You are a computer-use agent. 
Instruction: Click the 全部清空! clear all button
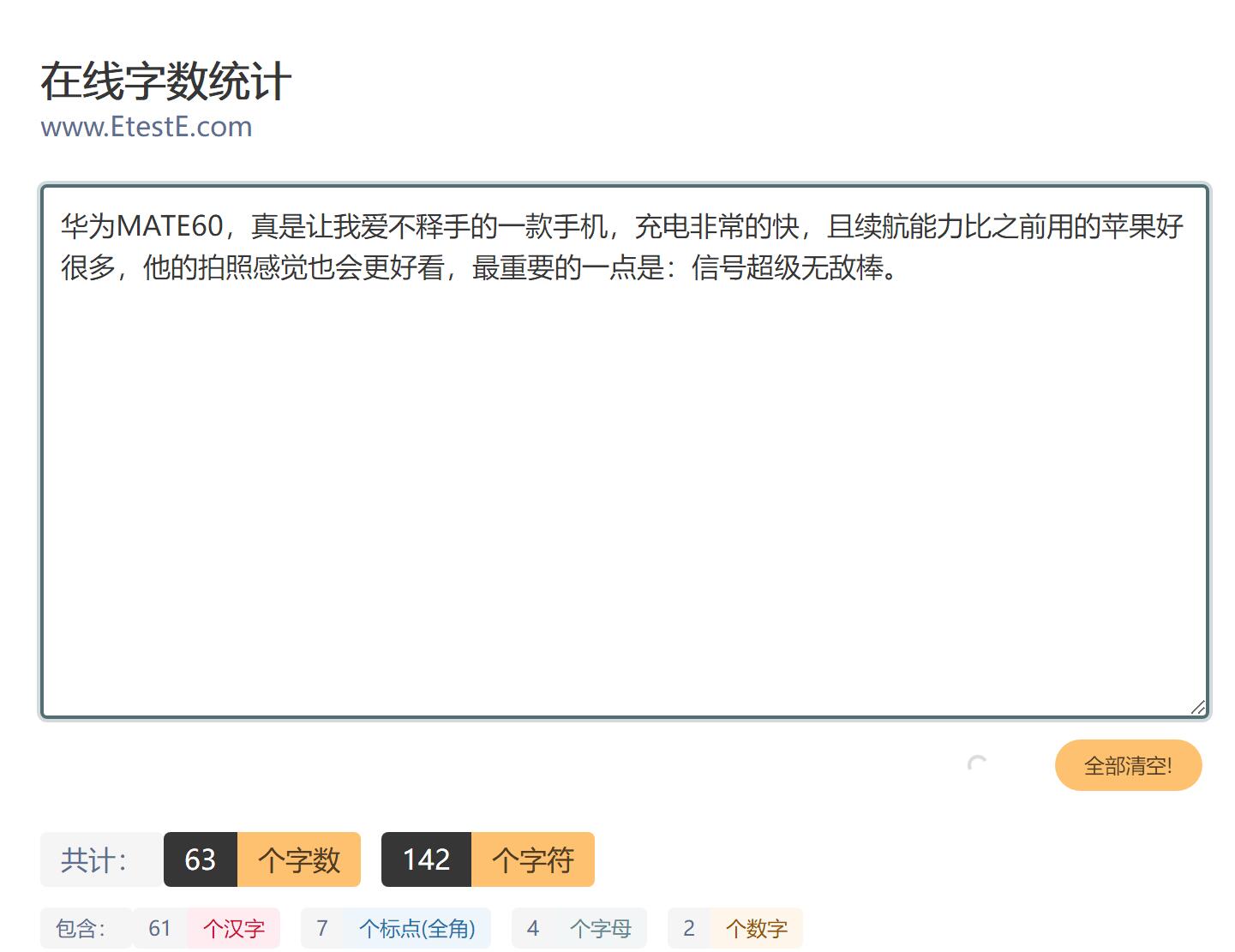click(x=1128, y=765)
